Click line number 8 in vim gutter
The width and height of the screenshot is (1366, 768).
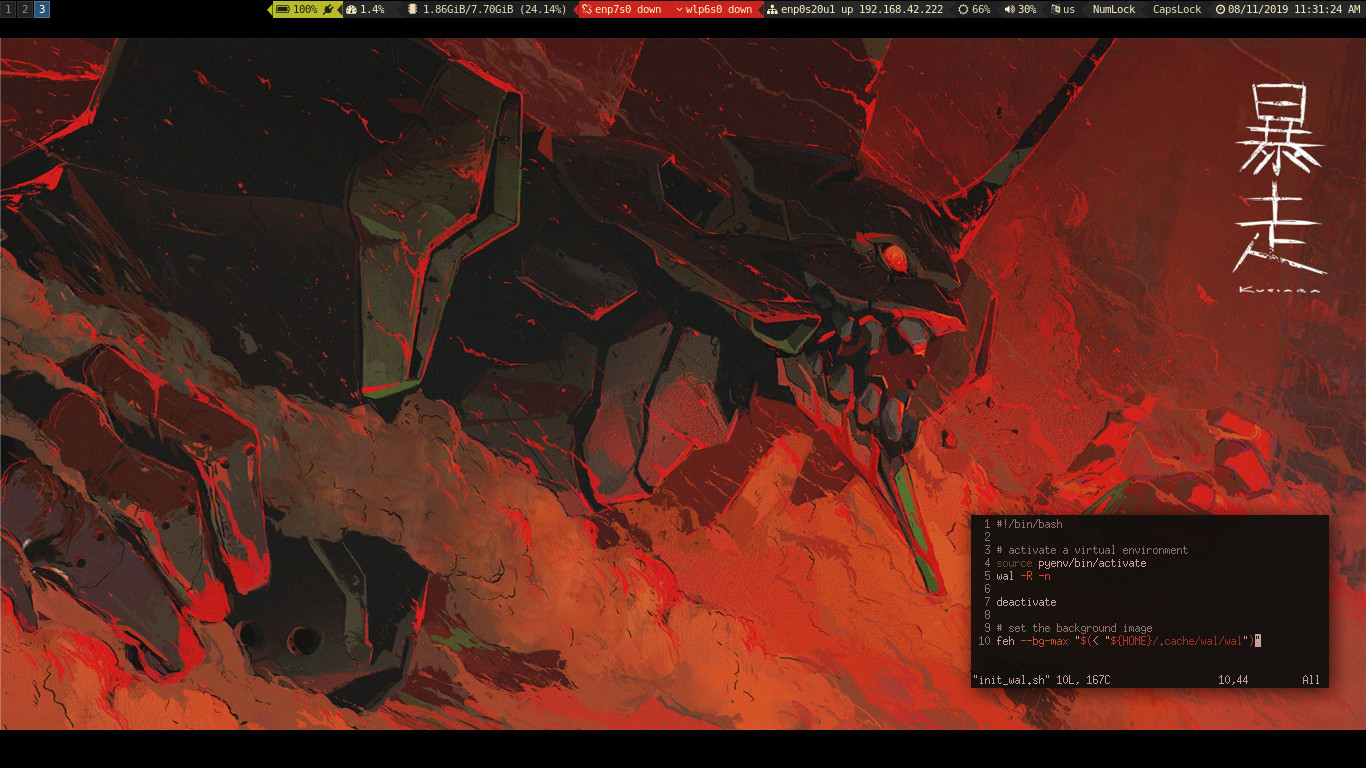(987, 615)
